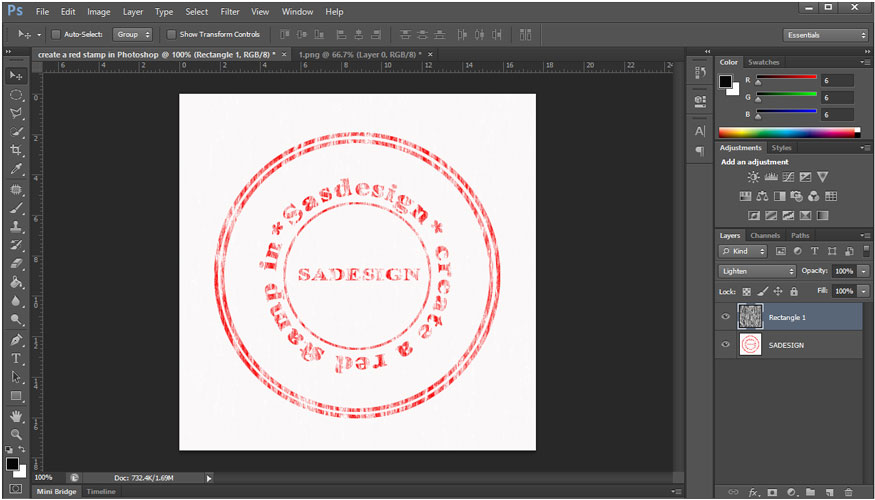Viewport: 875px width, 500px height.
Task: Expand the Group auto-select dropdown
Action: tap(132, 34)
